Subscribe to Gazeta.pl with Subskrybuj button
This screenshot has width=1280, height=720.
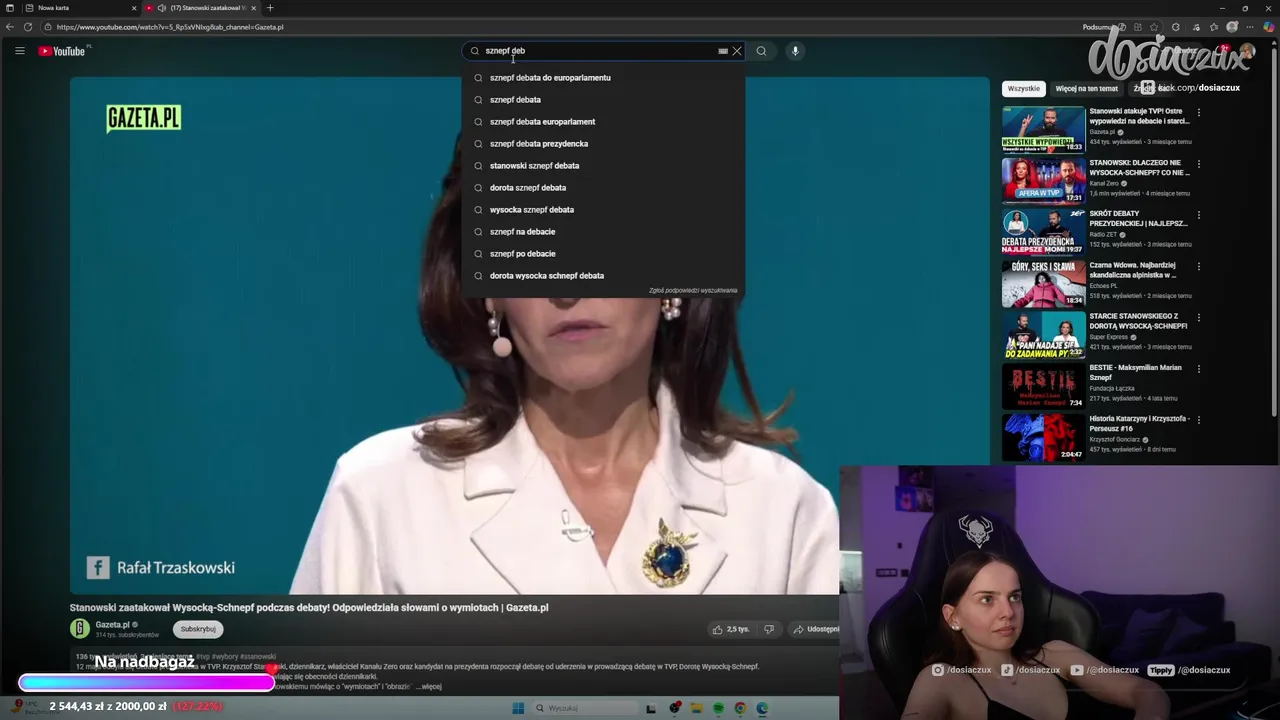pos(198,629)
